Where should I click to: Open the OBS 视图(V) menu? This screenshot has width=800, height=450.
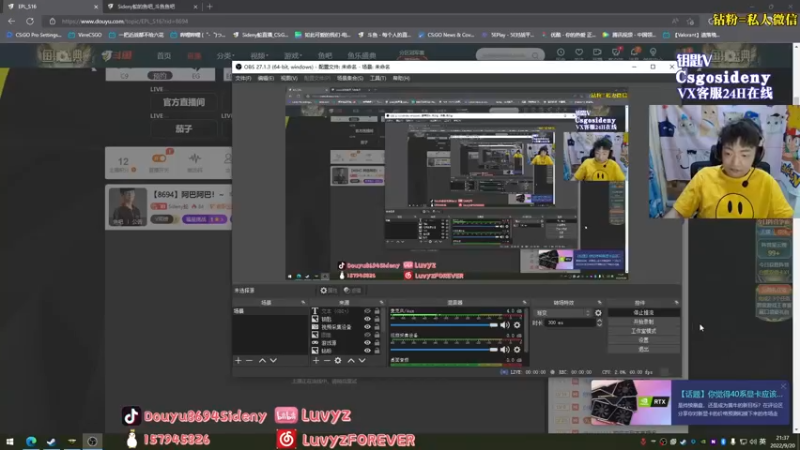pos(289,78)
